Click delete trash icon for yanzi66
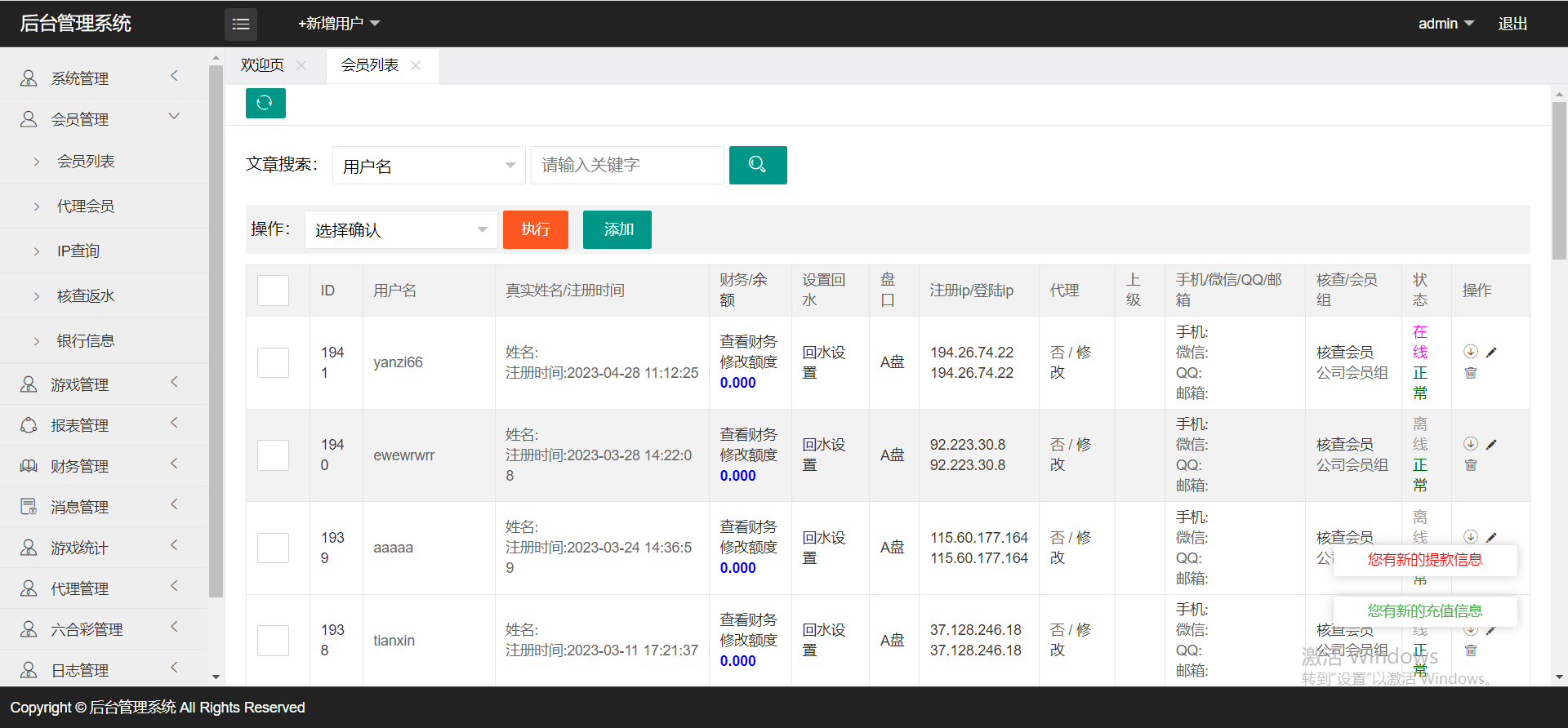 pyautogui.click(x=1471, y=373)
